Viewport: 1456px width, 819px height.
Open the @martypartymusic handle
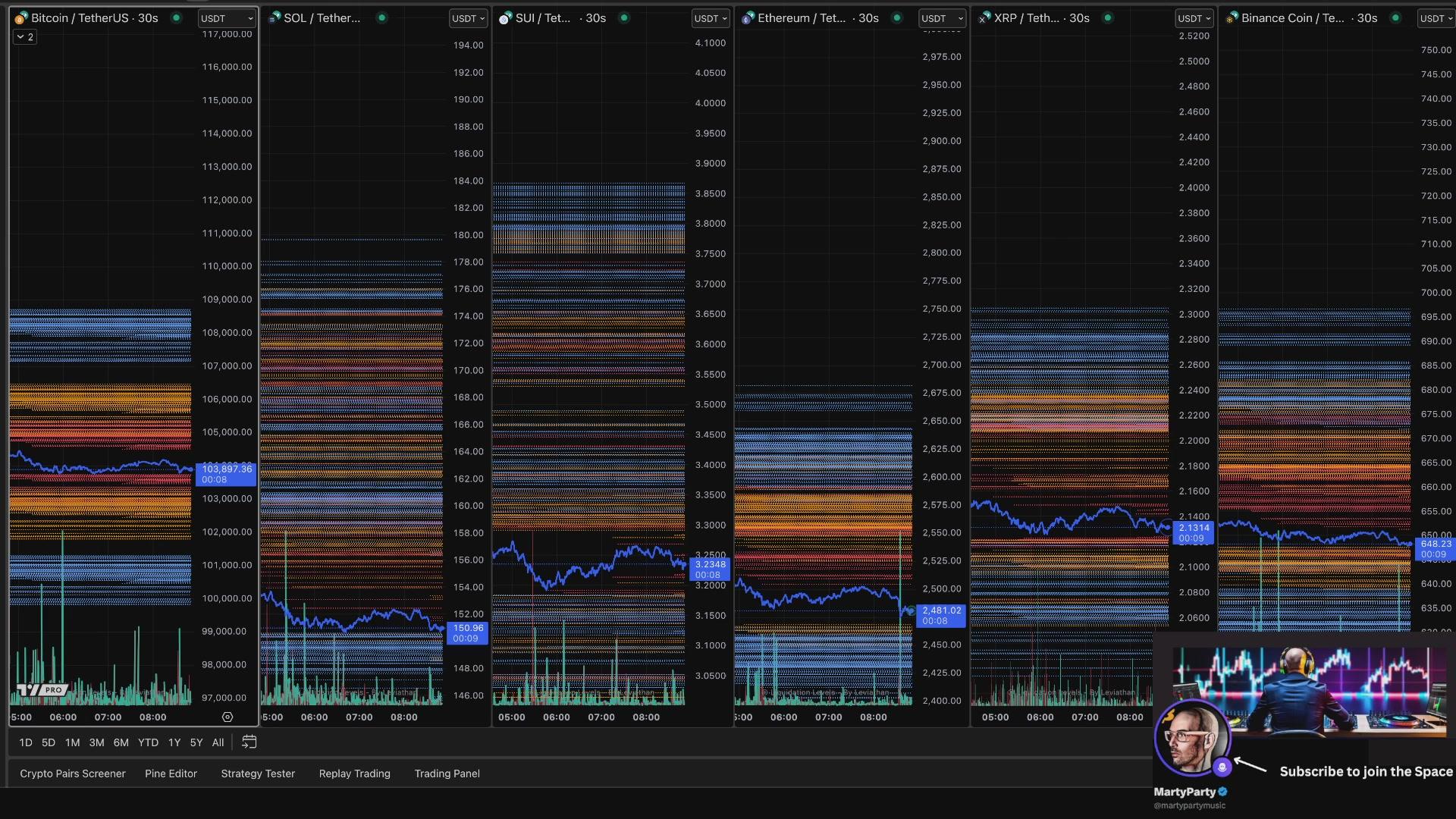[1189, 805]
